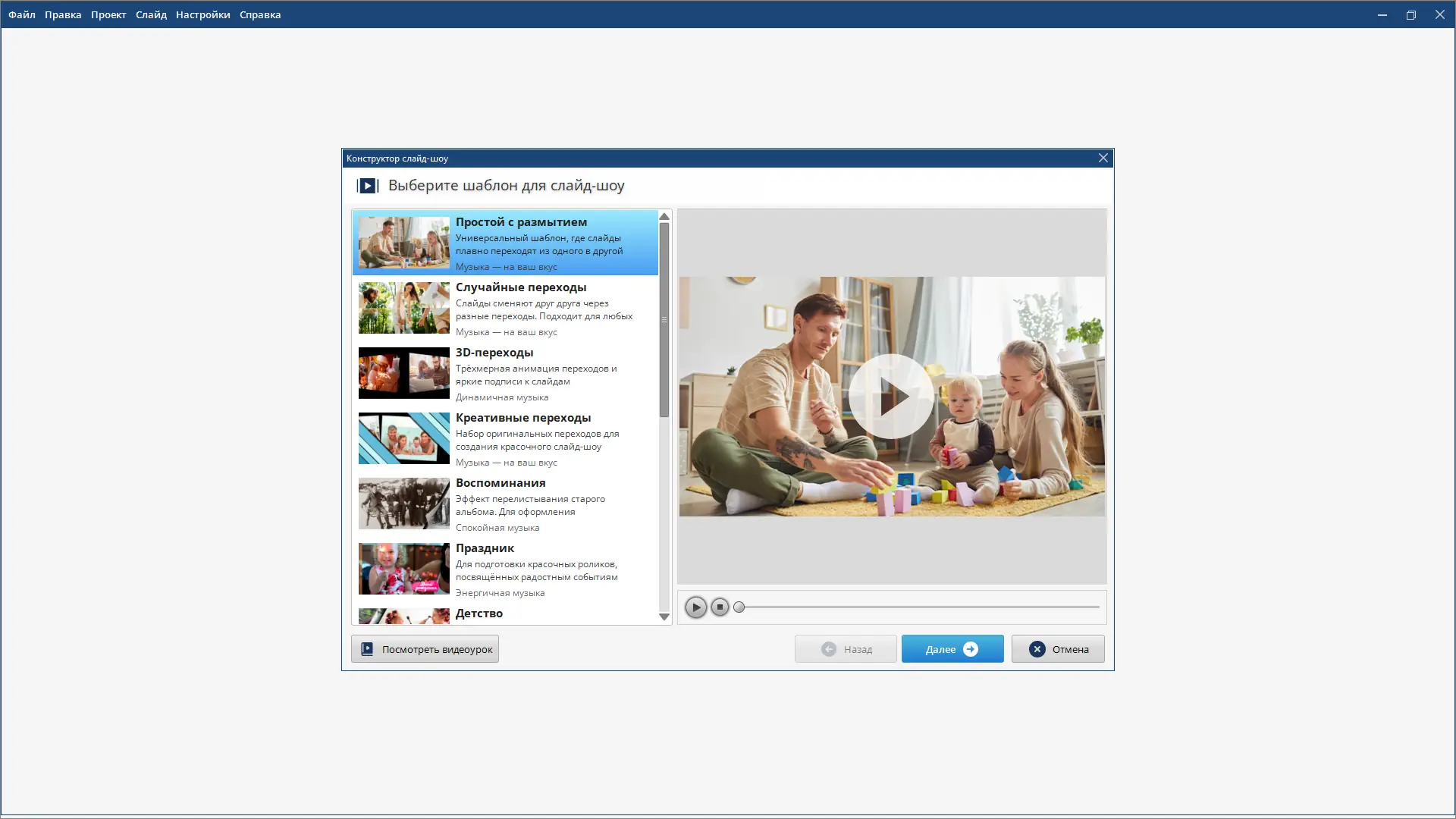Click the Далее button
The width and height of the screenshot is (1456, 819).
coord(952,649)
